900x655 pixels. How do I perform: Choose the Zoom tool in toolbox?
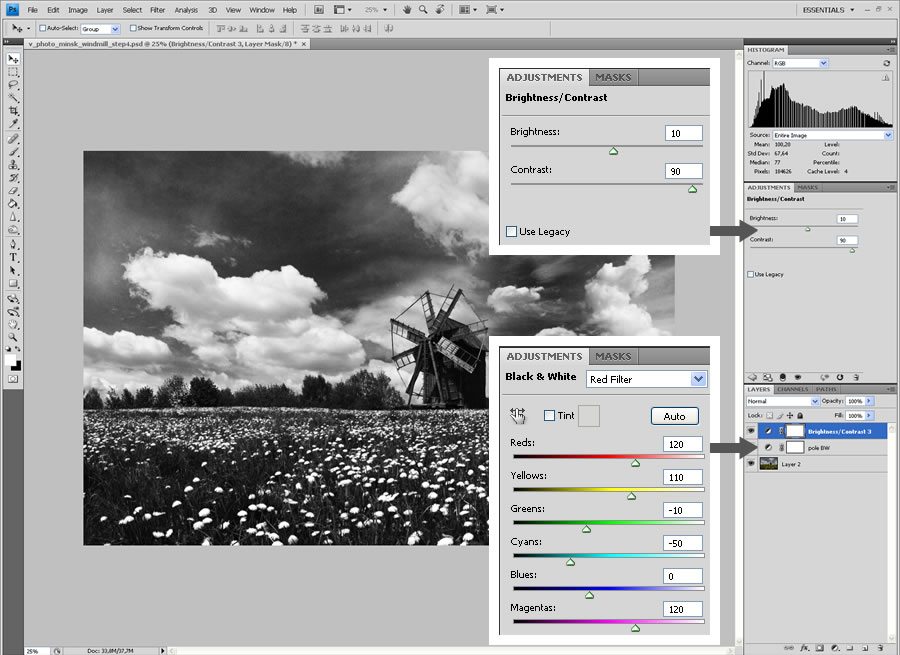14,336
